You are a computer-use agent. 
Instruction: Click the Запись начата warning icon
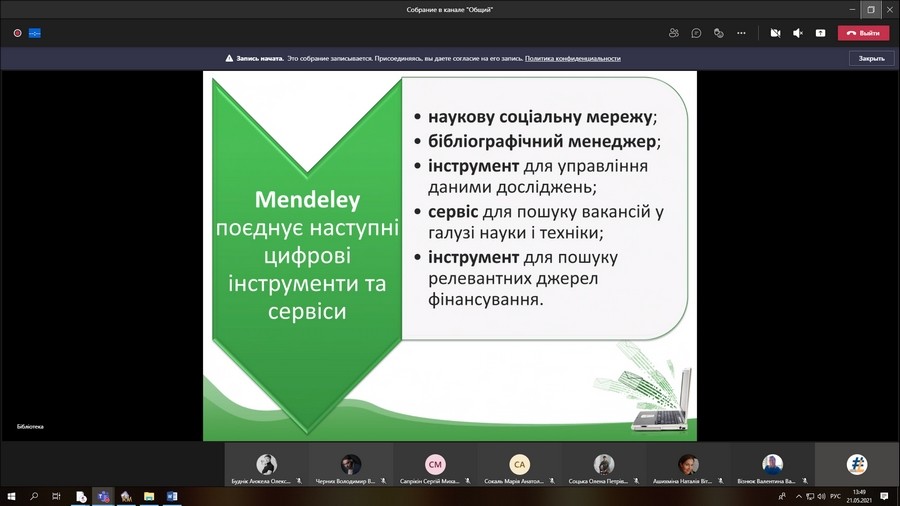[229, 59]
